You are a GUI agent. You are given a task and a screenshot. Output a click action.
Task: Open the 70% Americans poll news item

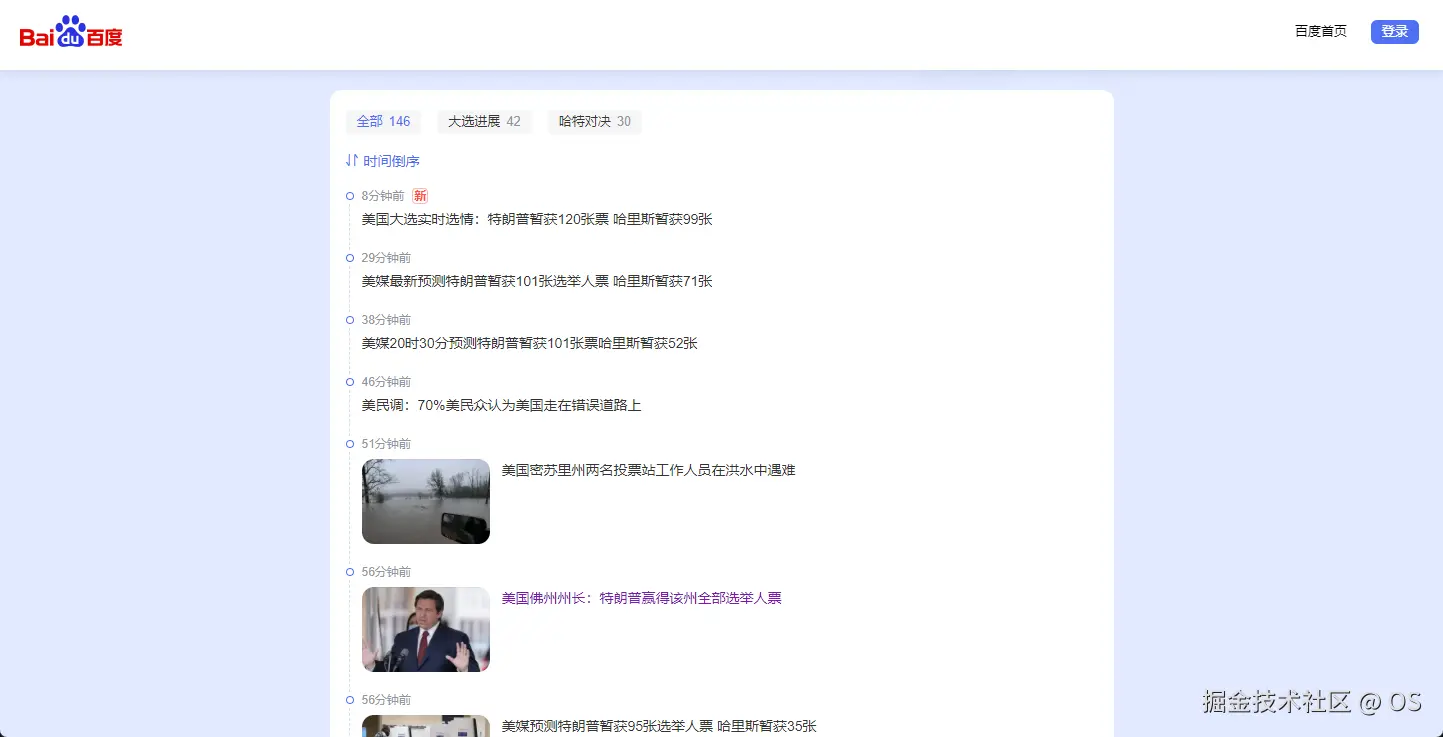[502, 405]
